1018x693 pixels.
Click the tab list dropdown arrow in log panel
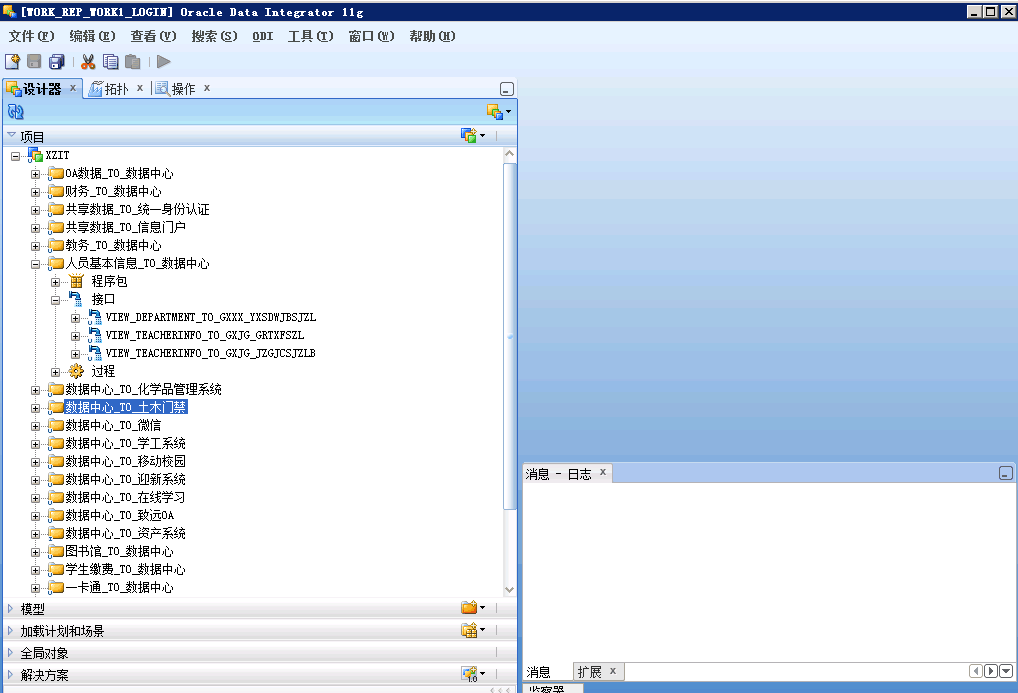click(x=1006, y=671)
